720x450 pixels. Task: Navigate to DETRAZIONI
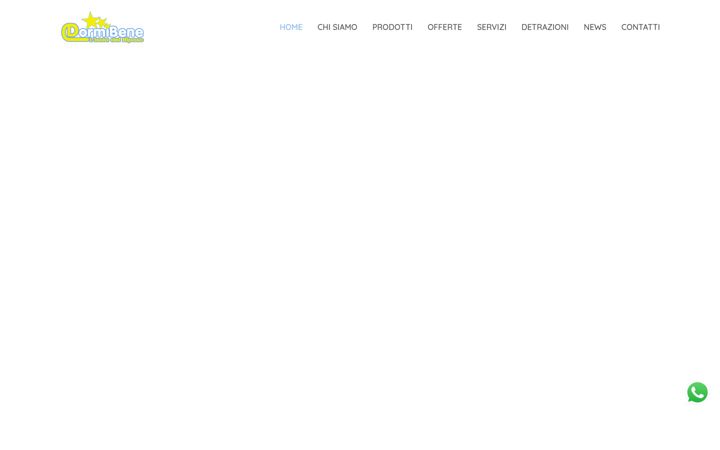pyautogui.click(x=545, y=27)
